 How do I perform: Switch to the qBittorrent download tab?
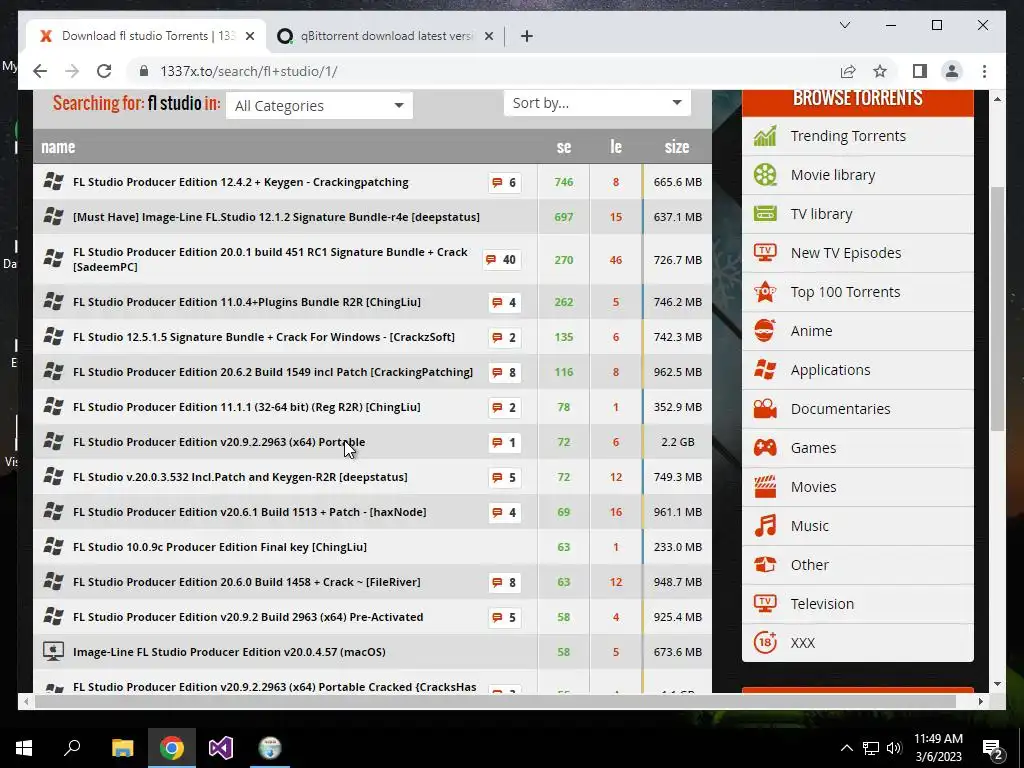point(386,36)
